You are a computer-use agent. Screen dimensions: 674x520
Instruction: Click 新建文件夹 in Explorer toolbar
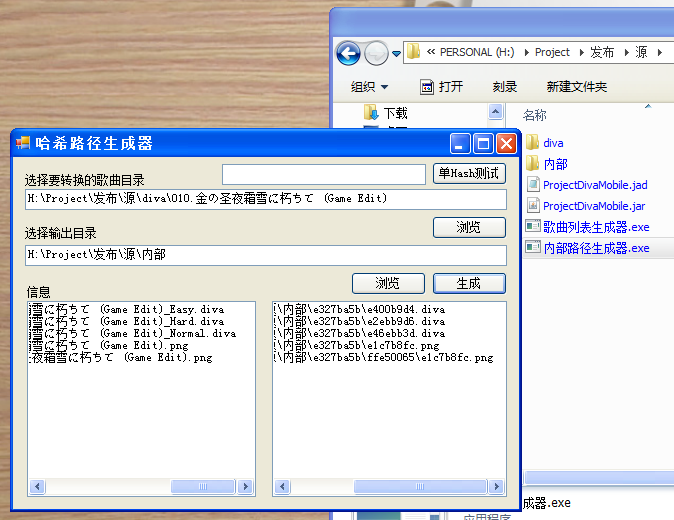576,87
